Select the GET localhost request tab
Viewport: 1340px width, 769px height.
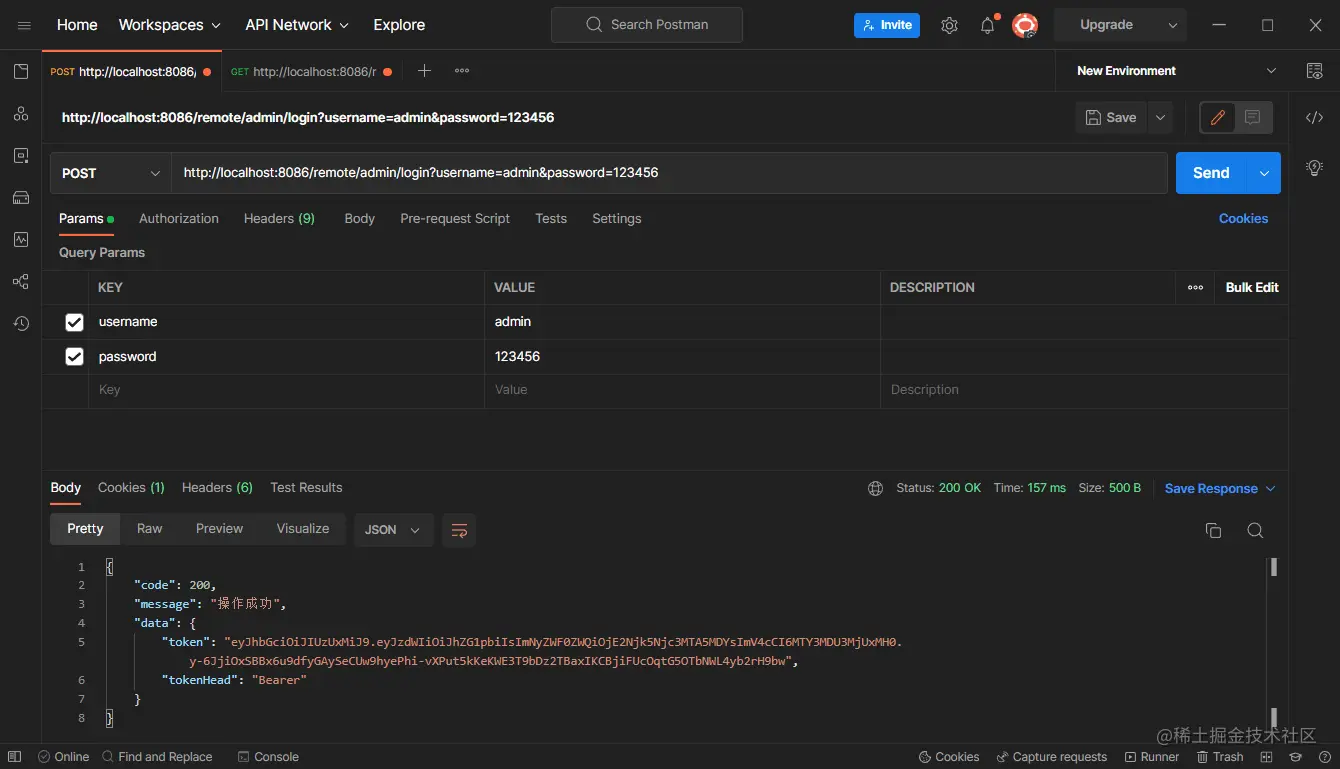point(311,71)
